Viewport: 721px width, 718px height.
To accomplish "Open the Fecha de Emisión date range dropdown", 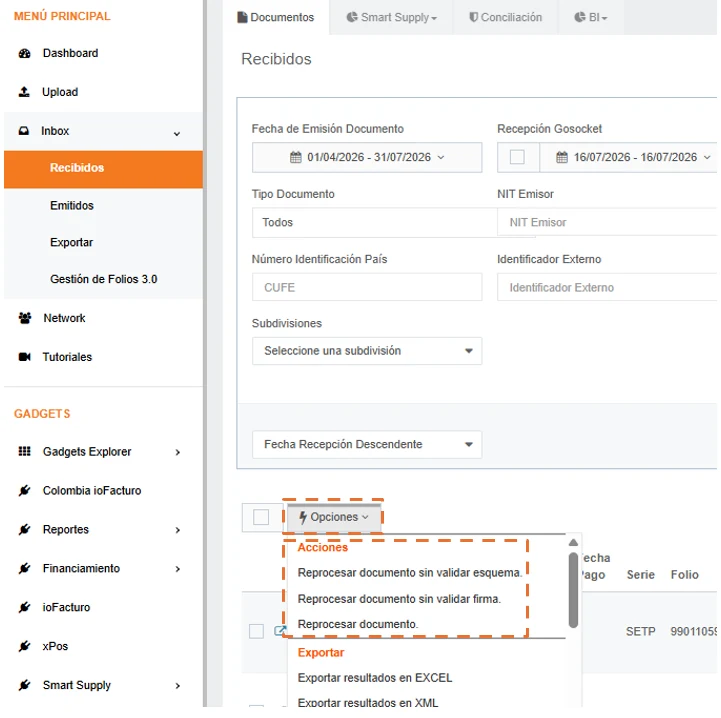I will (x=367, y=157).
